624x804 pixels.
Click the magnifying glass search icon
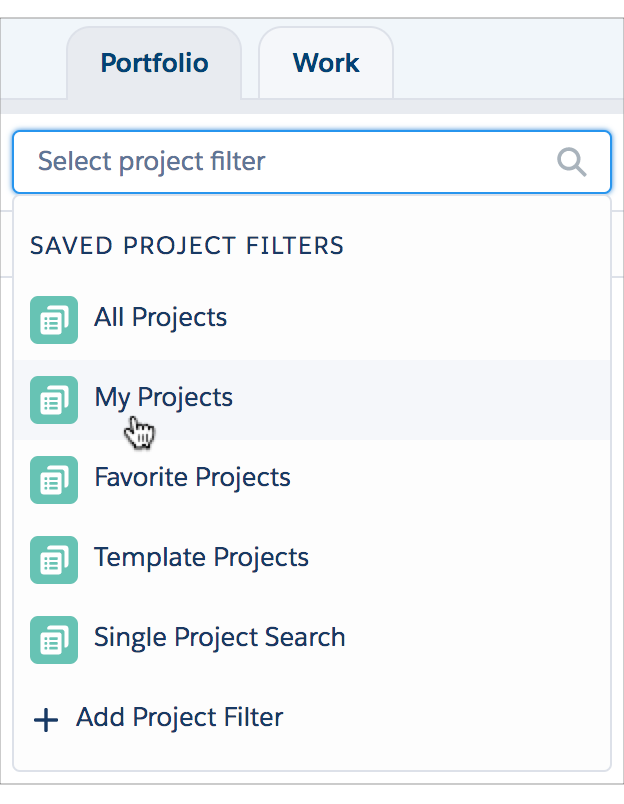click(571, 163)
